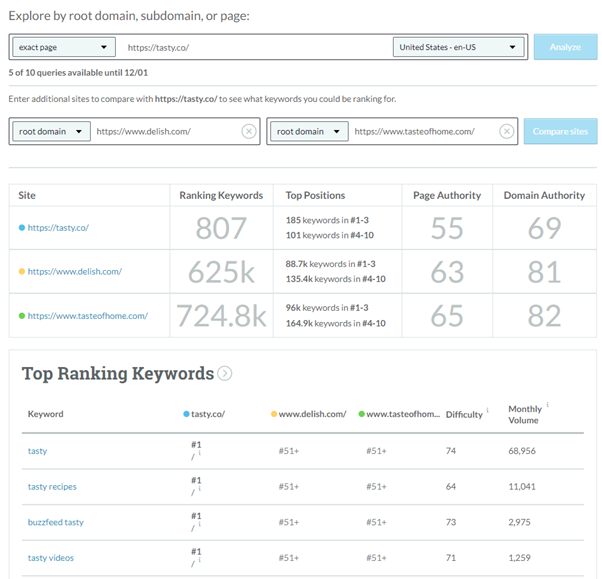This screenshot has height=579, width=602.
Task: Open https://www.delish.com/ link in Site table
Action: click(x=74, y=271)
